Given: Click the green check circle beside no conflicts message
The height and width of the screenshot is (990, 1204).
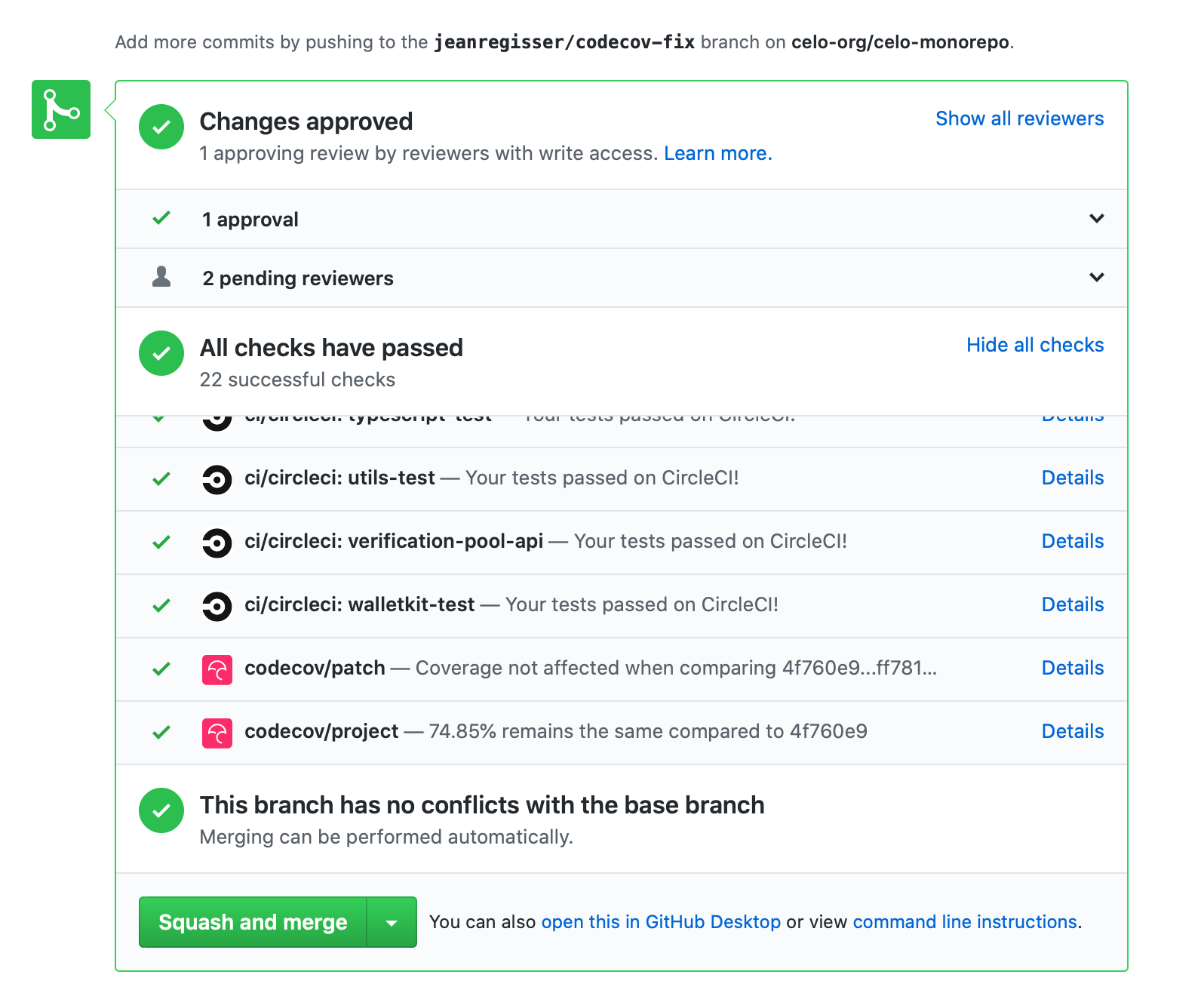Looking at the screenshot, I should click(x=161, y=810).
